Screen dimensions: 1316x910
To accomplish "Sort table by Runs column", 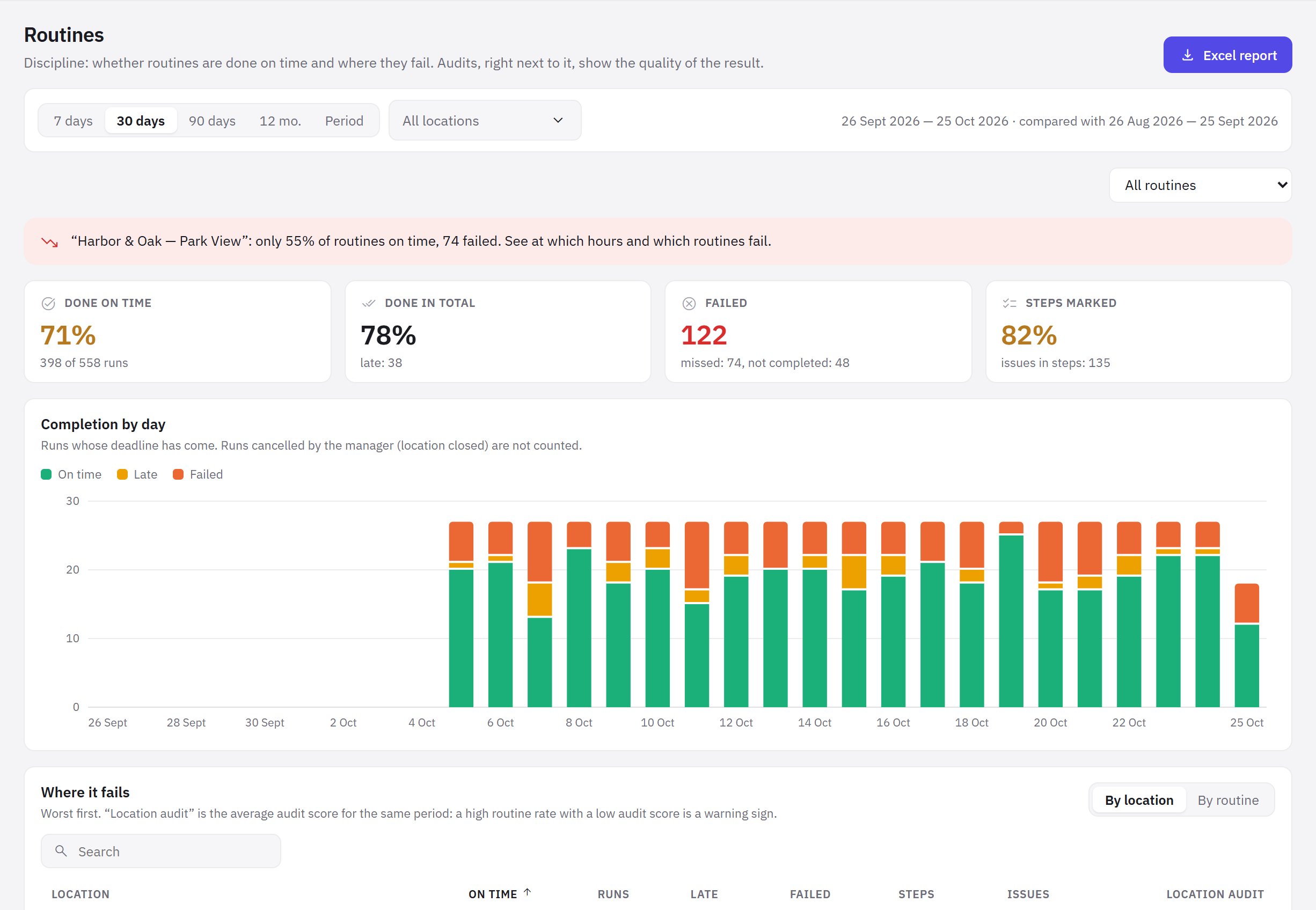I will pyautogui.click(x=613, y=894).
